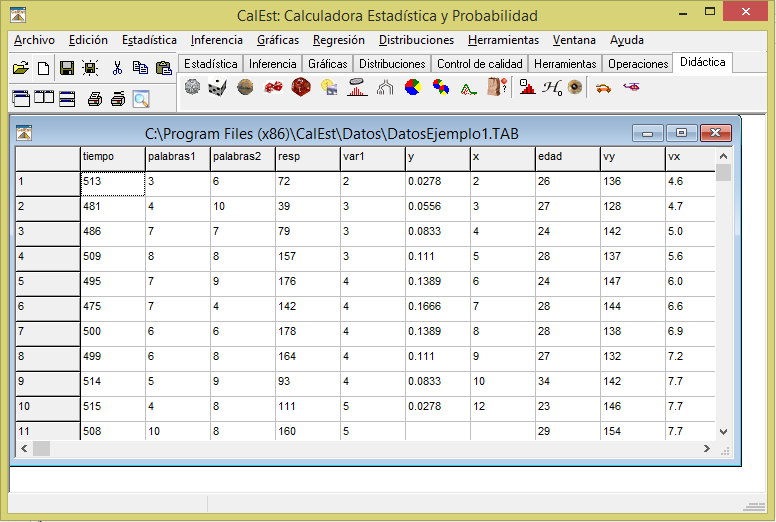Switch to the Operaciones tab
776x522 pixels.
pos(638,64)
